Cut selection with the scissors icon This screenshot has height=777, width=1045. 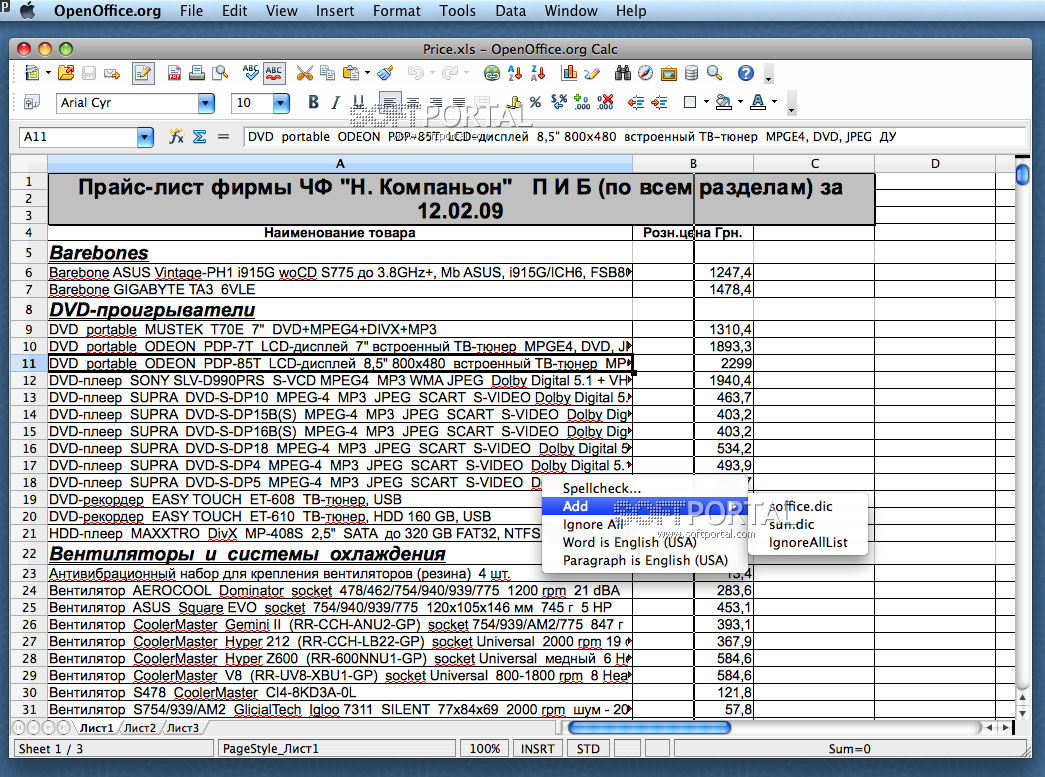tap(305, 73)
